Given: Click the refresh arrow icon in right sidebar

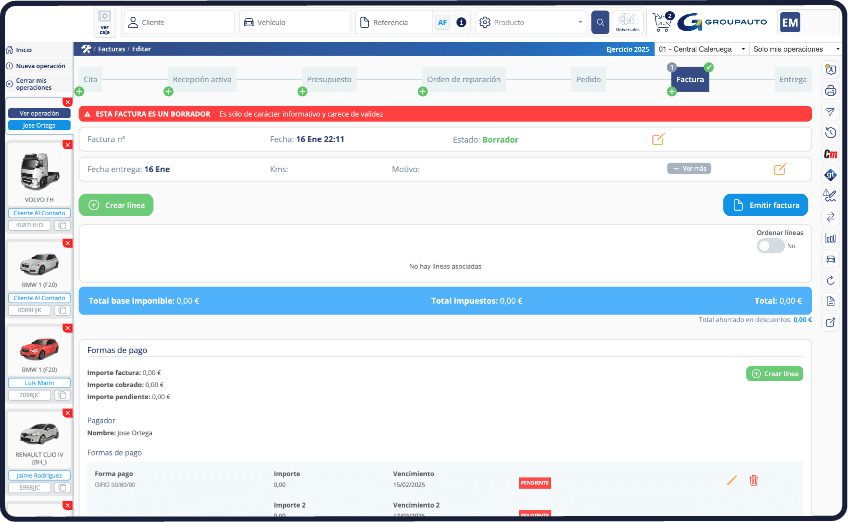Looking at the screenshot, I should (831, 280).
